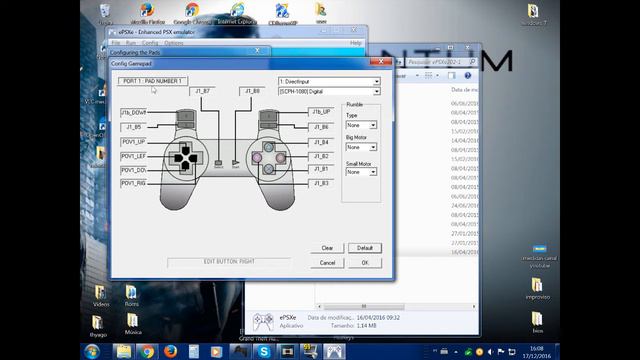Open the media player taskbar icon
The image size is (640, 360).
[x=217, y=351]
